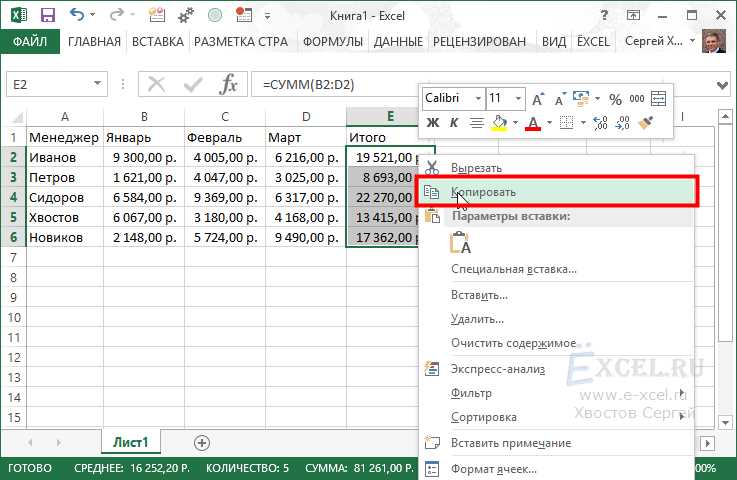Click vertical scrollbar down arrow
737x480 pixels.
725,423
